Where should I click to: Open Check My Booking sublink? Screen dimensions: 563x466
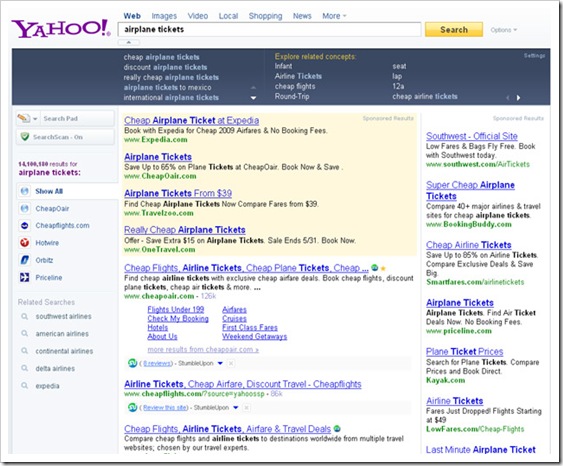coord(178,318)
